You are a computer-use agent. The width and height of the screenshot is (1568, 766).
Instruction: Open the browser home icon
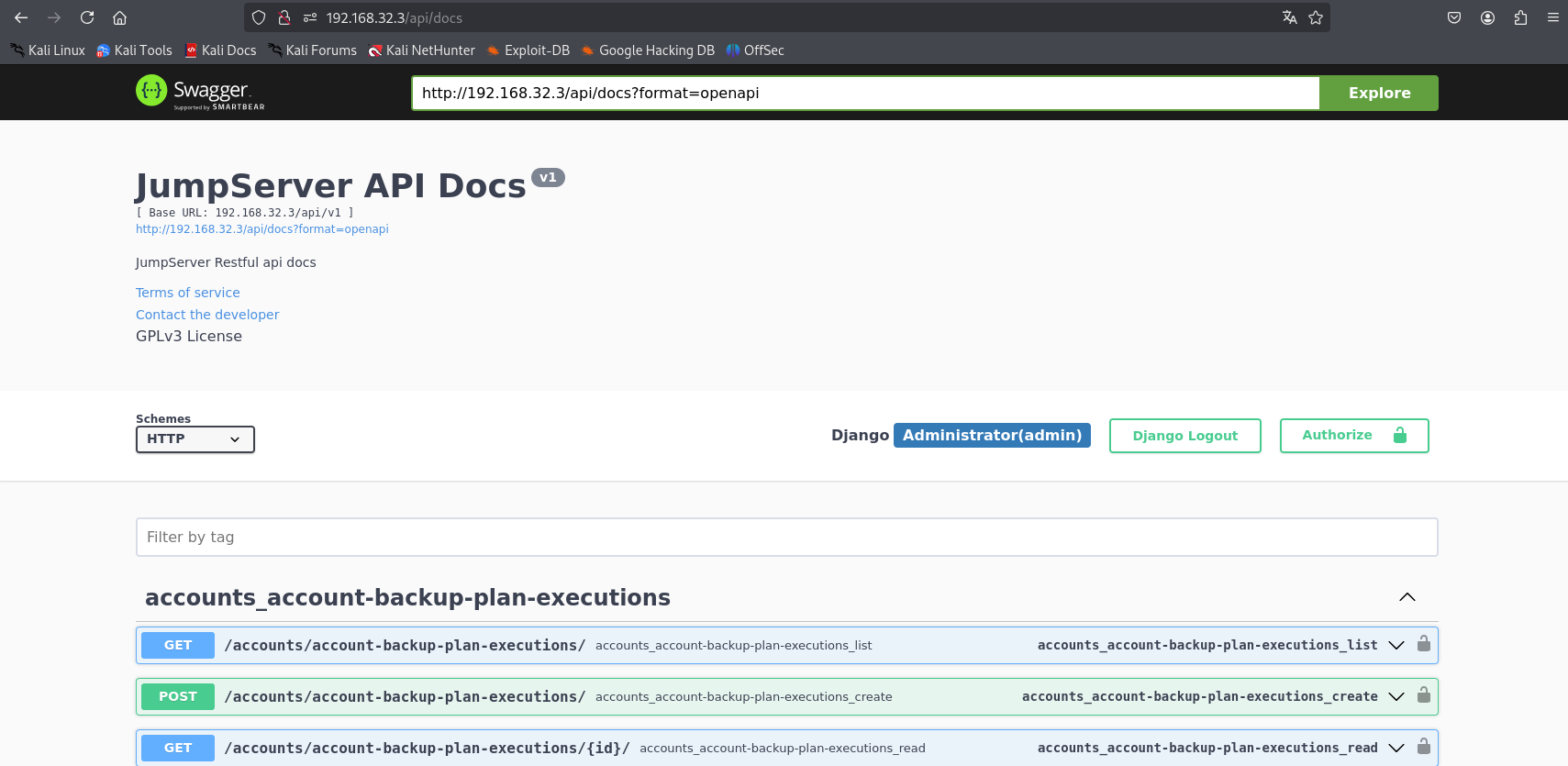click(119, 17)
